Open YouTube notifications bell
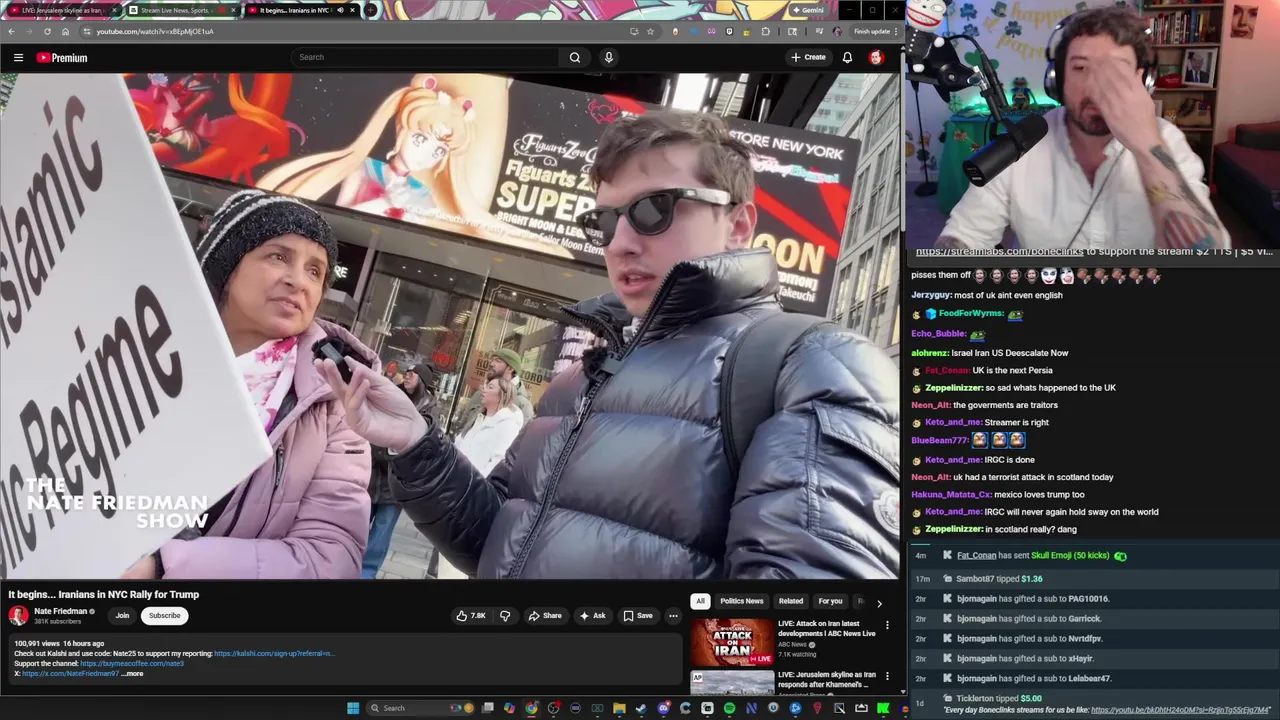This screenshot has width=1280, height=720. 847,57
